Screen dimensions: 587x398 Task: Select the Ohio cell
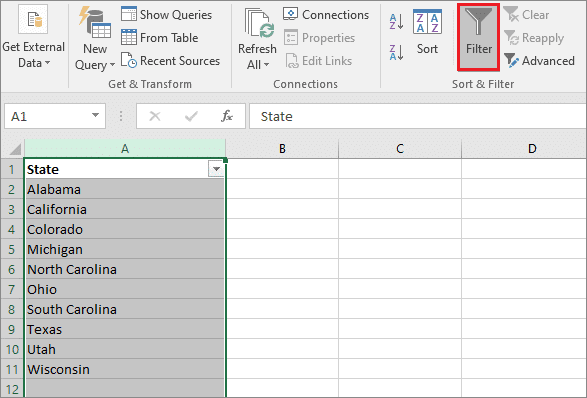click(125, 289)
